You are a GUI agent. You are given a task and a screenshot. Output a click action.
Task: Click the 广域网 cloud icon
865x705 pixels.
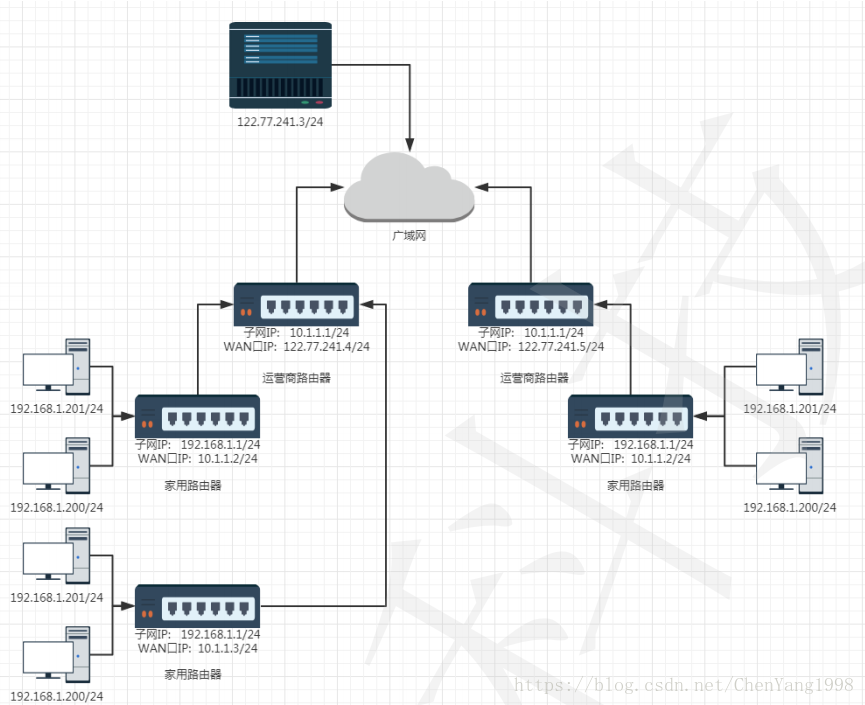pyautogui.click(x=409, y=187)
